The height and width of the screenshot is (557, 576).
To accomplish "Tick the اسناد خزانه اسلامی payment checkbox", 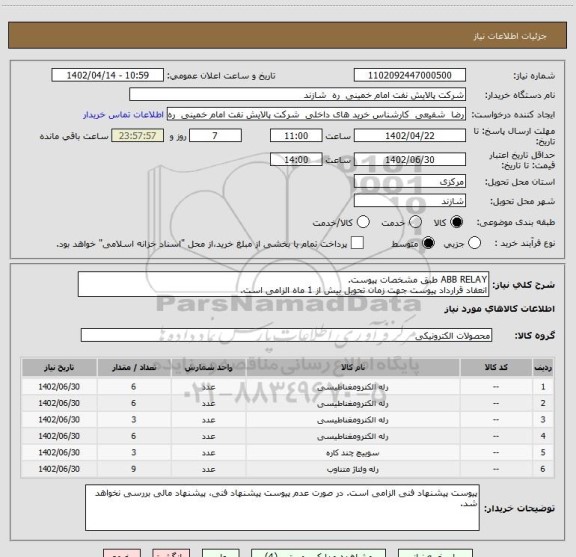I will pyautogui.click(x=357, y=243).
